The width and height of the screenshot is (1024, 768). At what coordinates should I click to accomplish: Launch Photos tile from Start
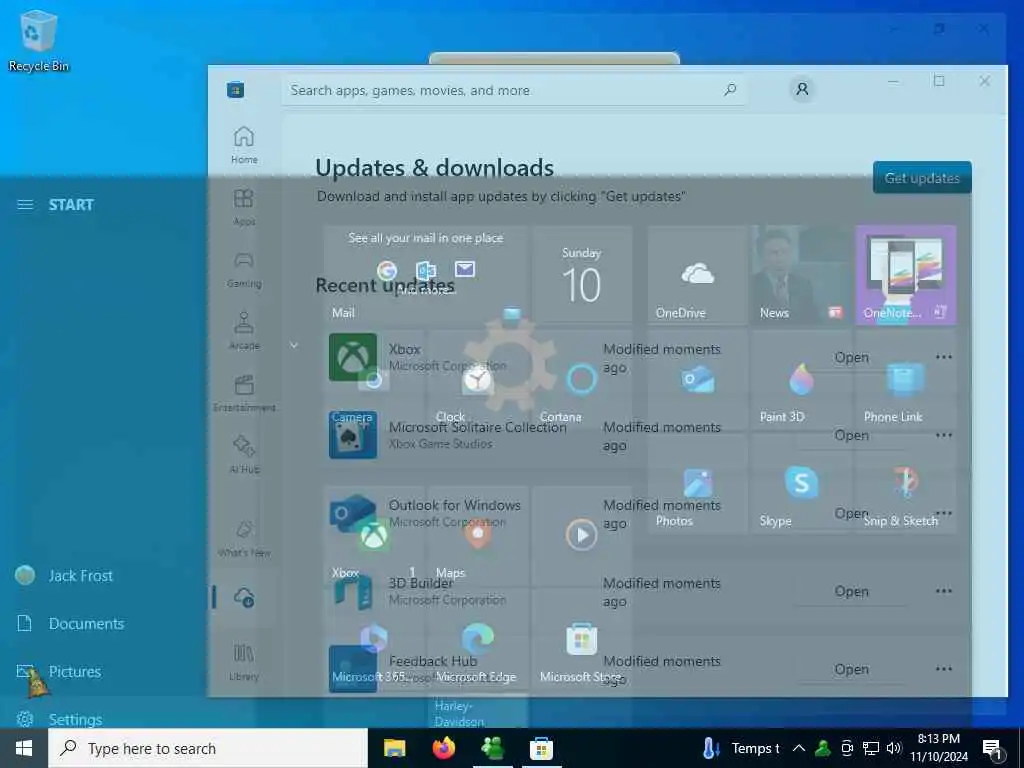point(697,483)
